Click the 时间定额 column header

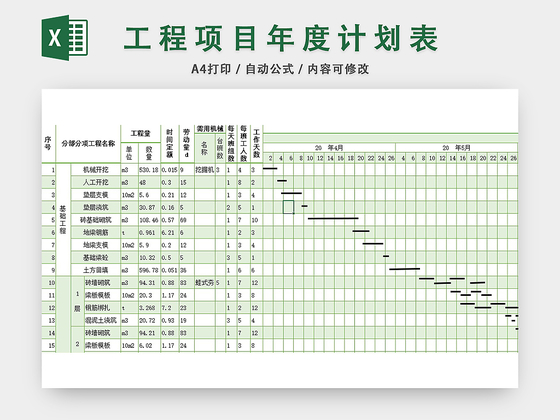[x=170, y=144]
